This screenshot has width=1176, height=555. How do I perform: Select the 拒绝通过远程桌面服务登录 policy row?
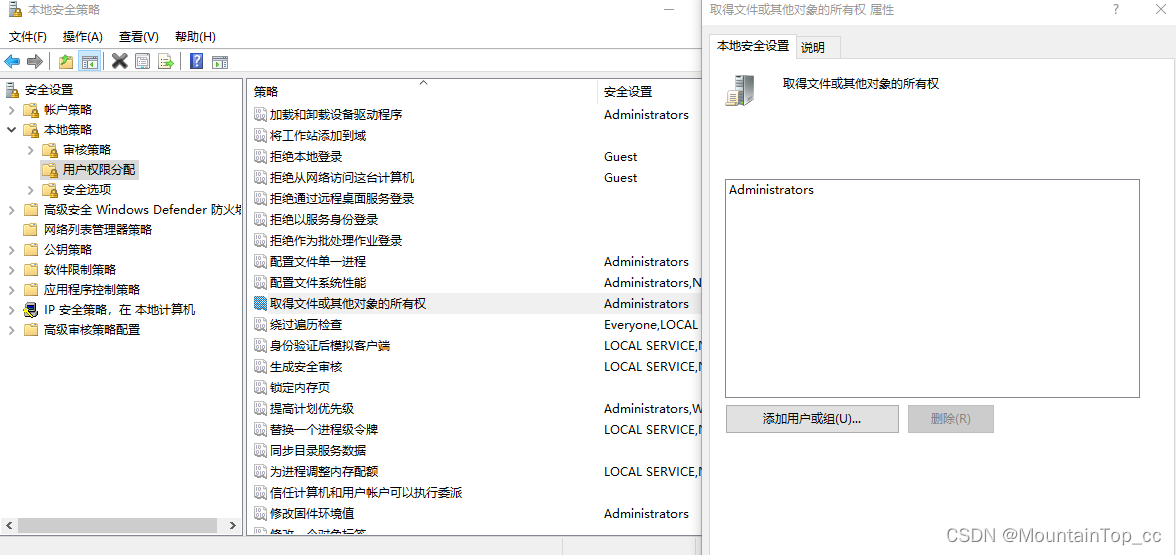[473, 199]
